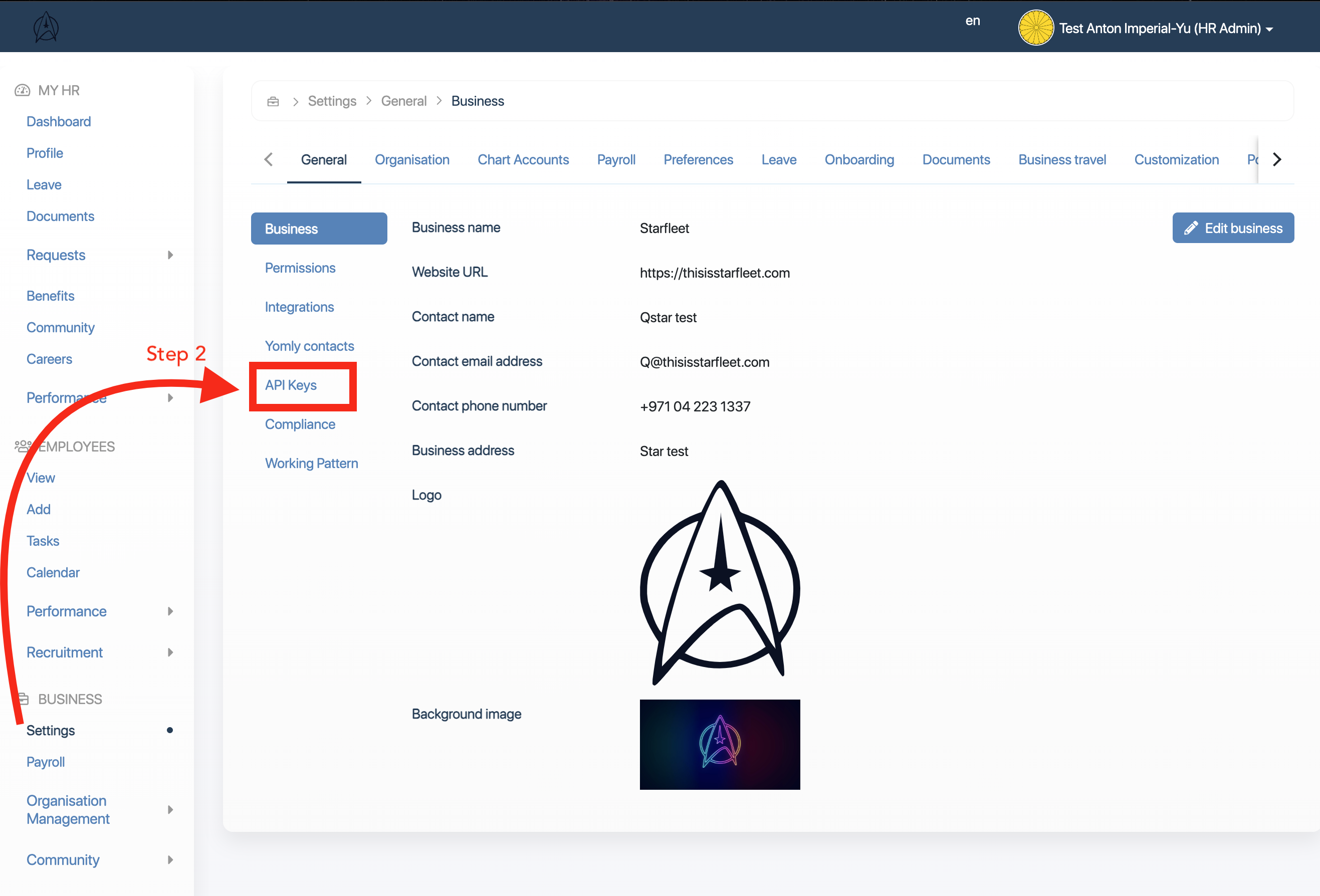Expand Organisation Management submenu
1320x896 pixels.
[x=170, y=810]
